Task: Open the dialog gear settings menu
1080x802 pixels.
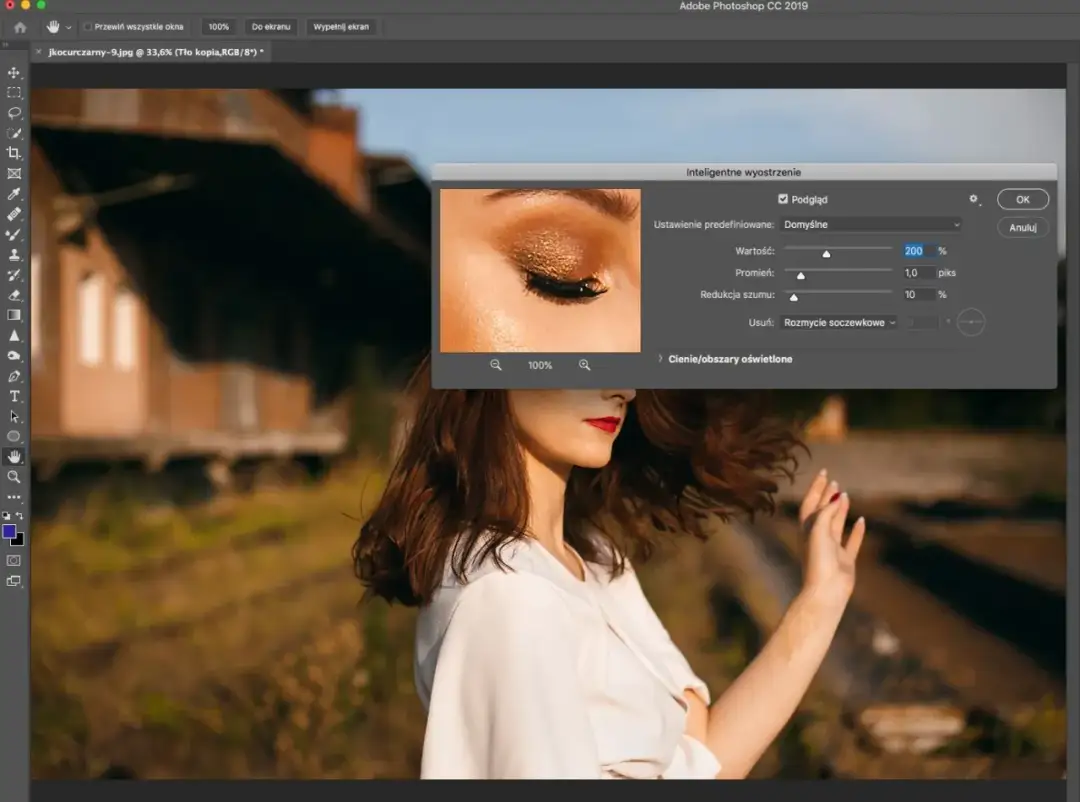Action: click(x=974, y=199)
